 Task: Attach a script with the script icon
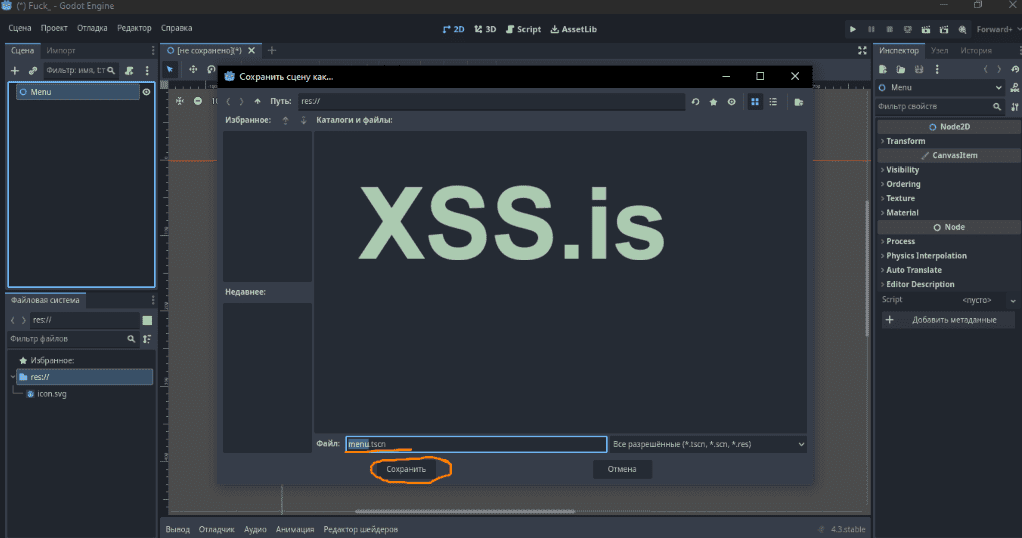[x=129, y=70]
